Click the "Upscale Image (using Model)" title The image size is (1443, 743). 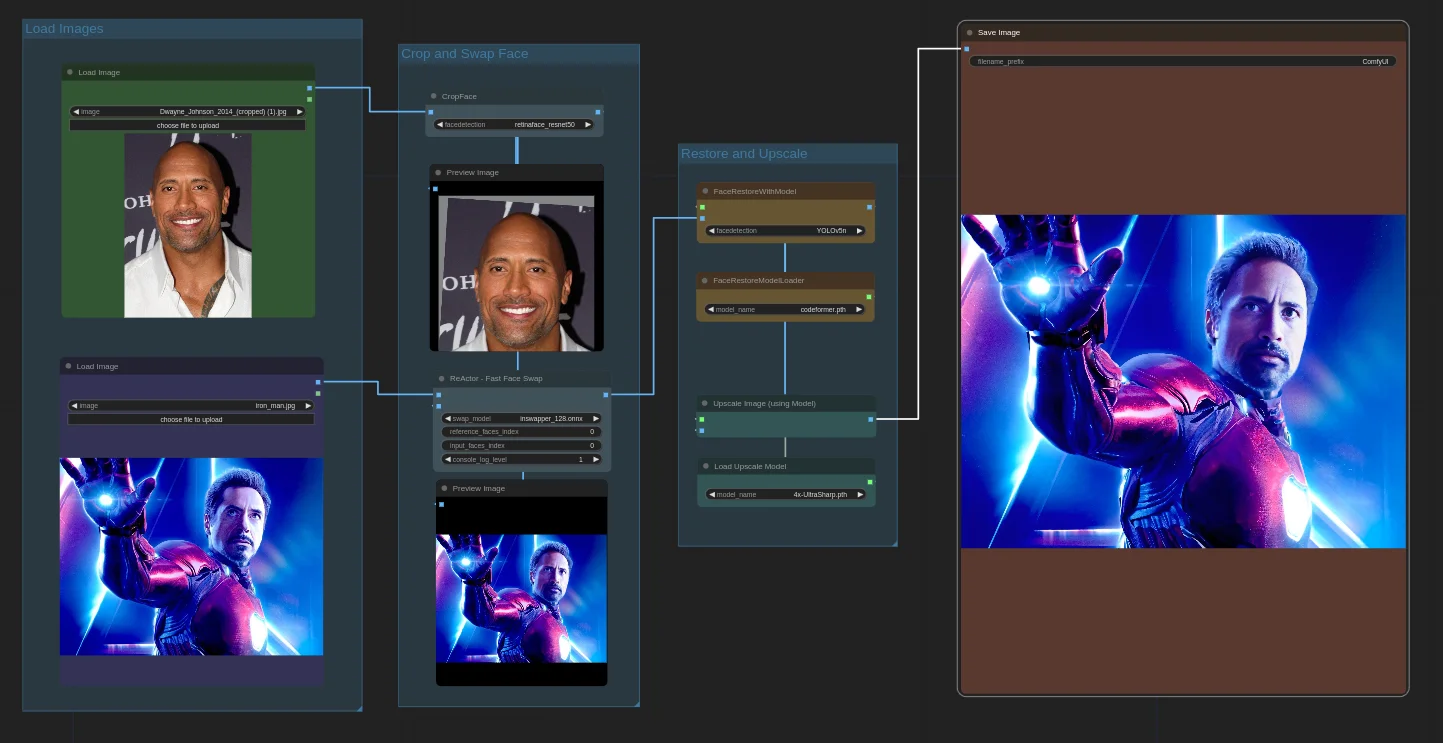(x=765, y=404)
